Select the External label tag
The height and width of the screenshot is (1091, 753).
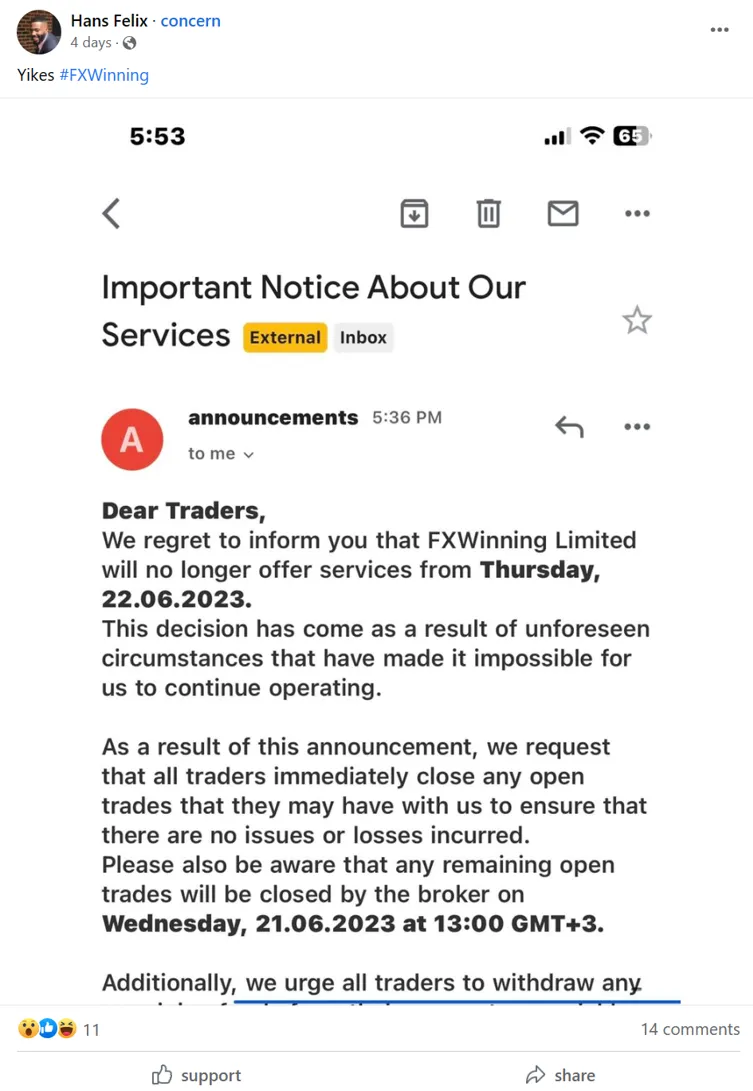285,337
